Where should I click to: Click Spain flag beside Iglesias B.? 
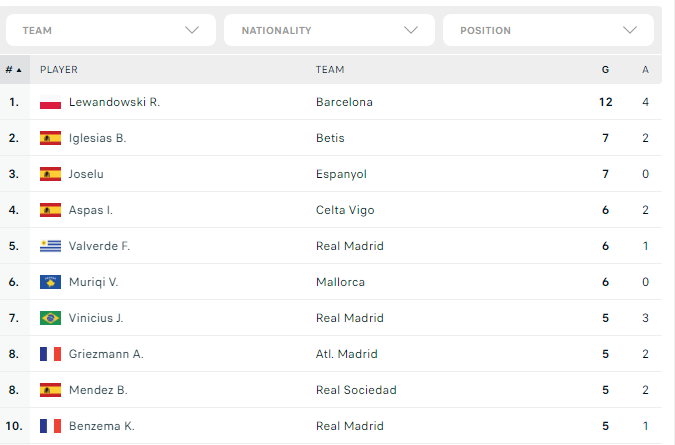(x=50, y=138)
